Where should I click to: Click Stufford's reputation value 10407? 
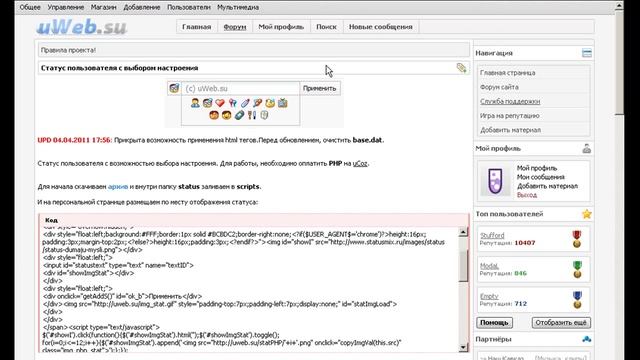[524, 243]
